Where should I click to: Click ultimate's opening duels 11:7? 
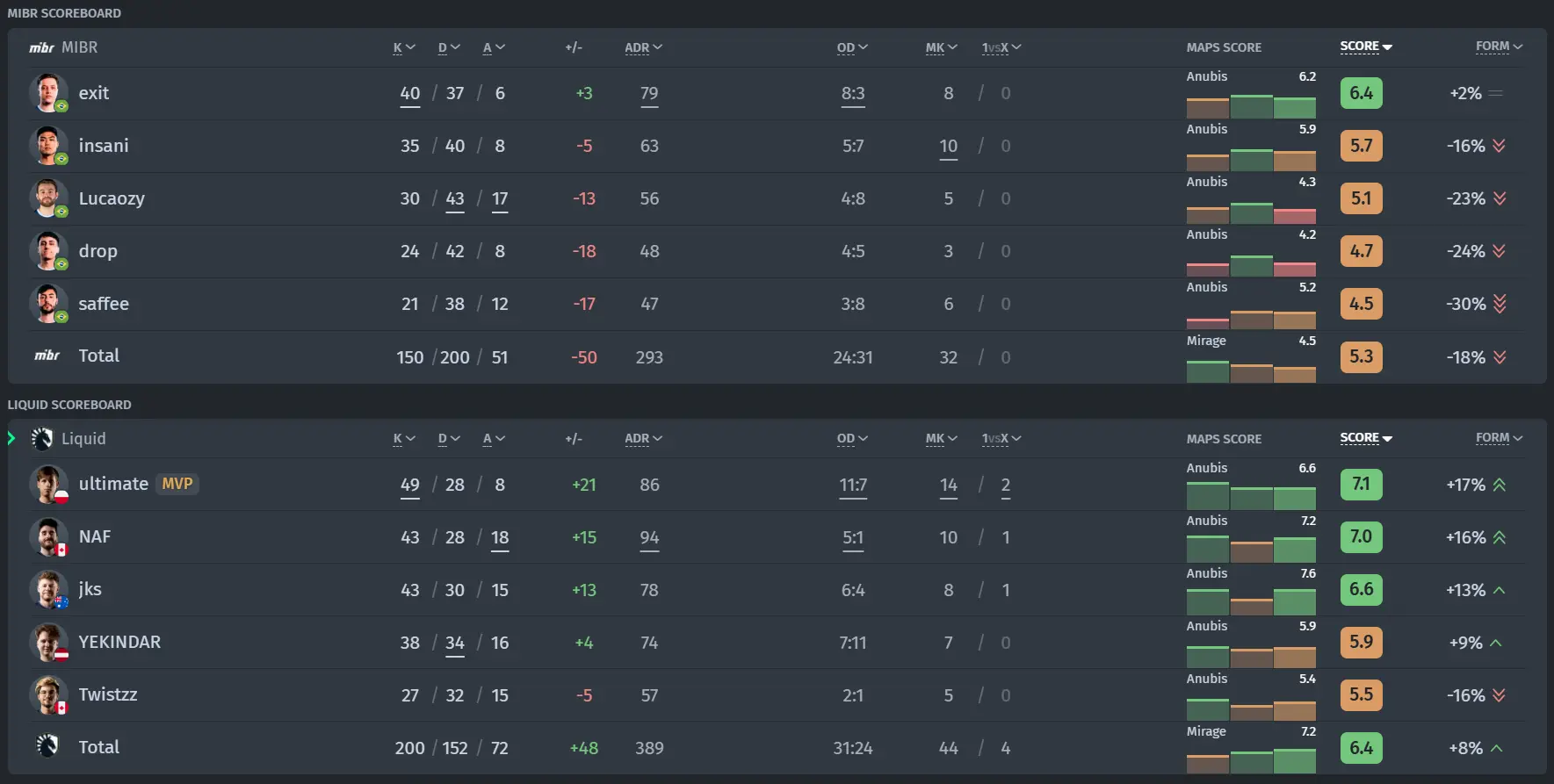[x=853, y=485]
